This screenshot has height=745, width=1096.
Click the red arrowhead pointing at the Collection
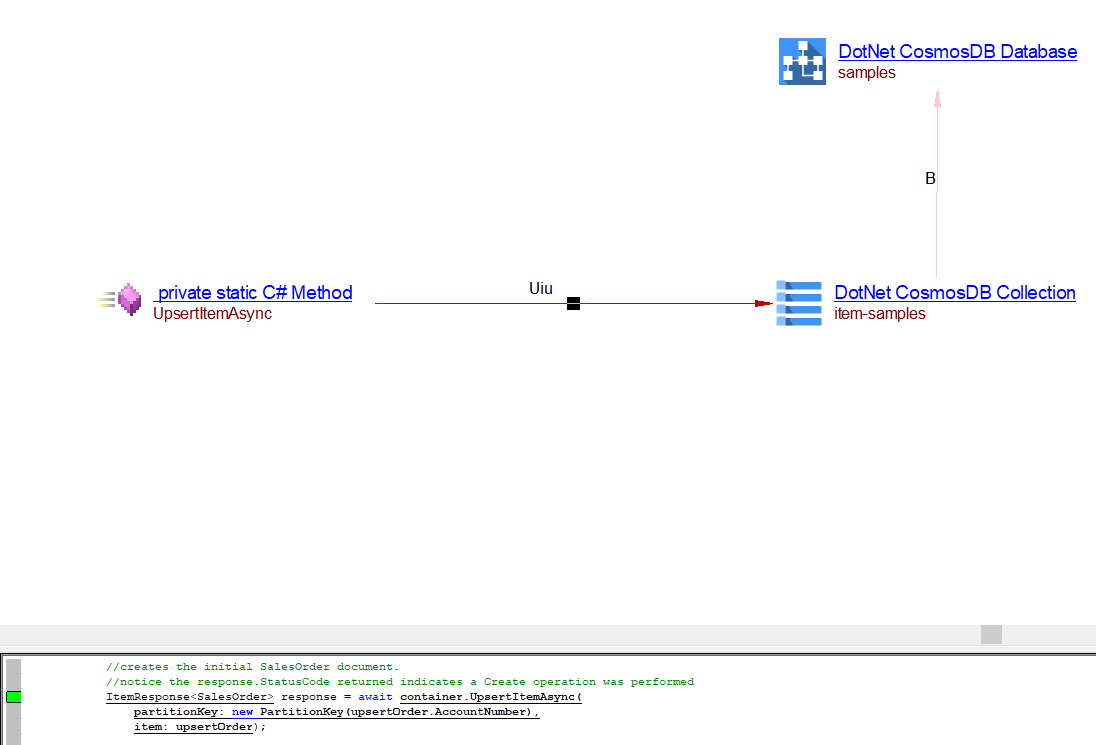764,303
